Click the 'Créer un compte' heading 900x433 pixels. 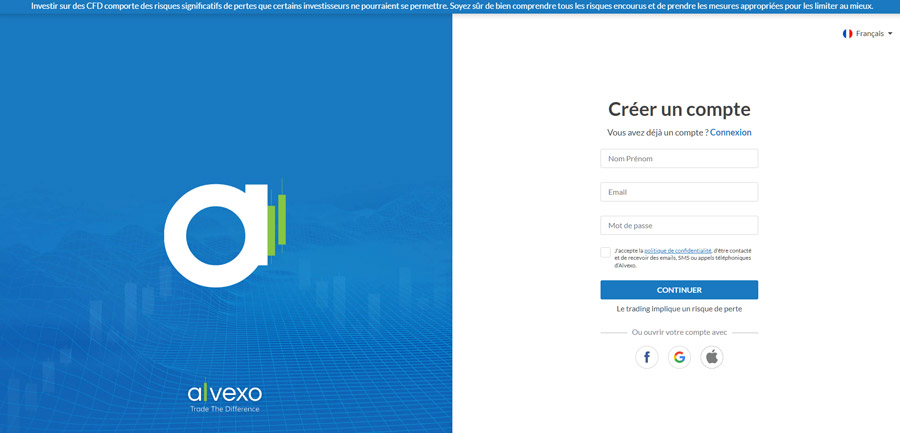pyautogui.click(x=679, y=109)
